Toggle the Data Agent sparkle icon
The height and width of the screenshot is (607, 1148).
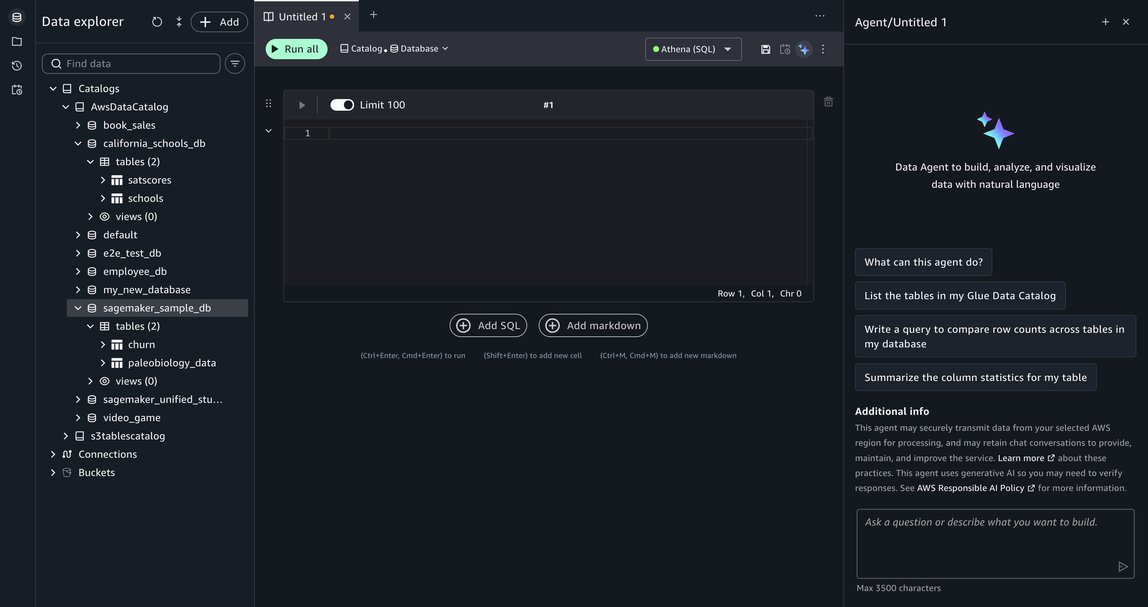[x=804, y=49]
